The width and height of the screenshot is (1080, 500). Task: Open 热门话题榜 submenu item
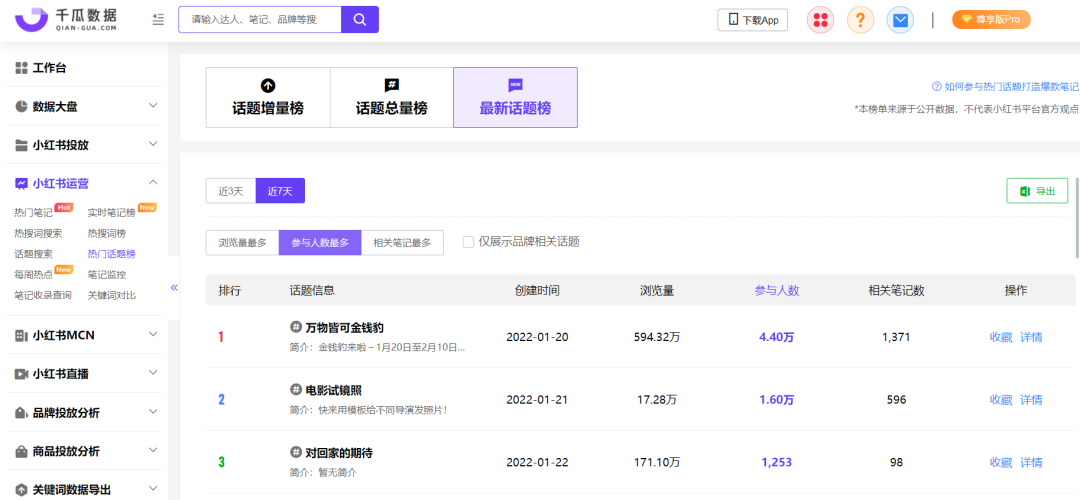tap(112, 254)
